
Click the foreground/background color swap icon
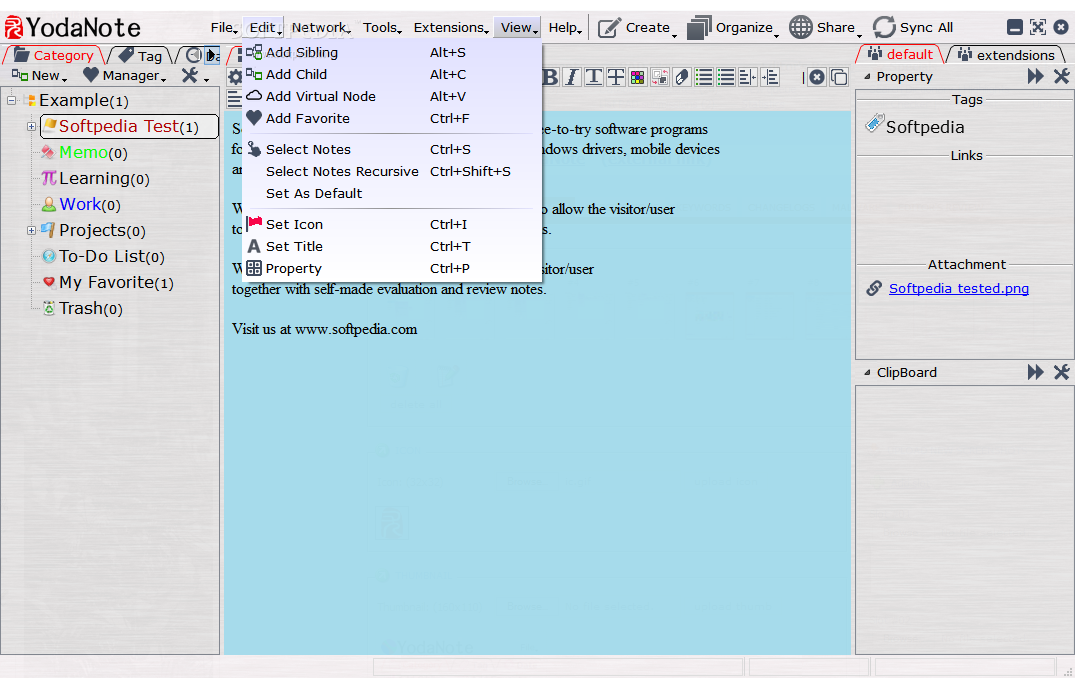pos(660,77)
